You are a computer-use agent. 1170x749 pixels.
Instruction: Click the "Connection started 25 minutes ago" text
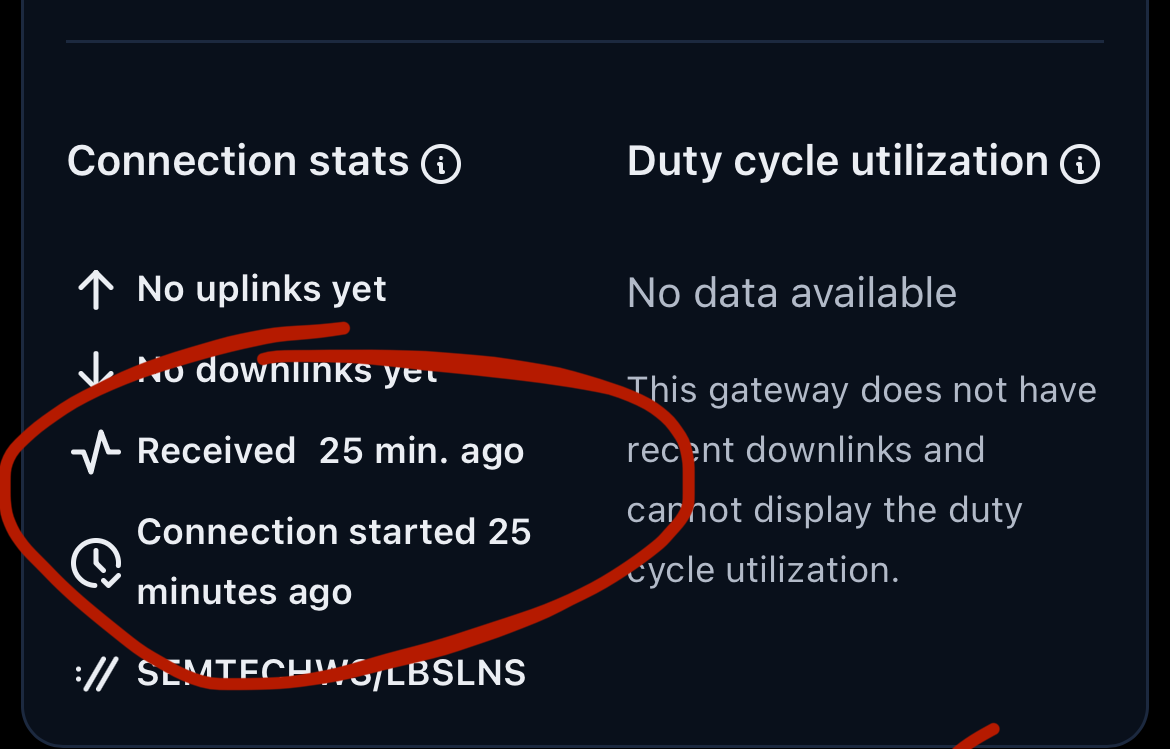[x=333, y=561]
